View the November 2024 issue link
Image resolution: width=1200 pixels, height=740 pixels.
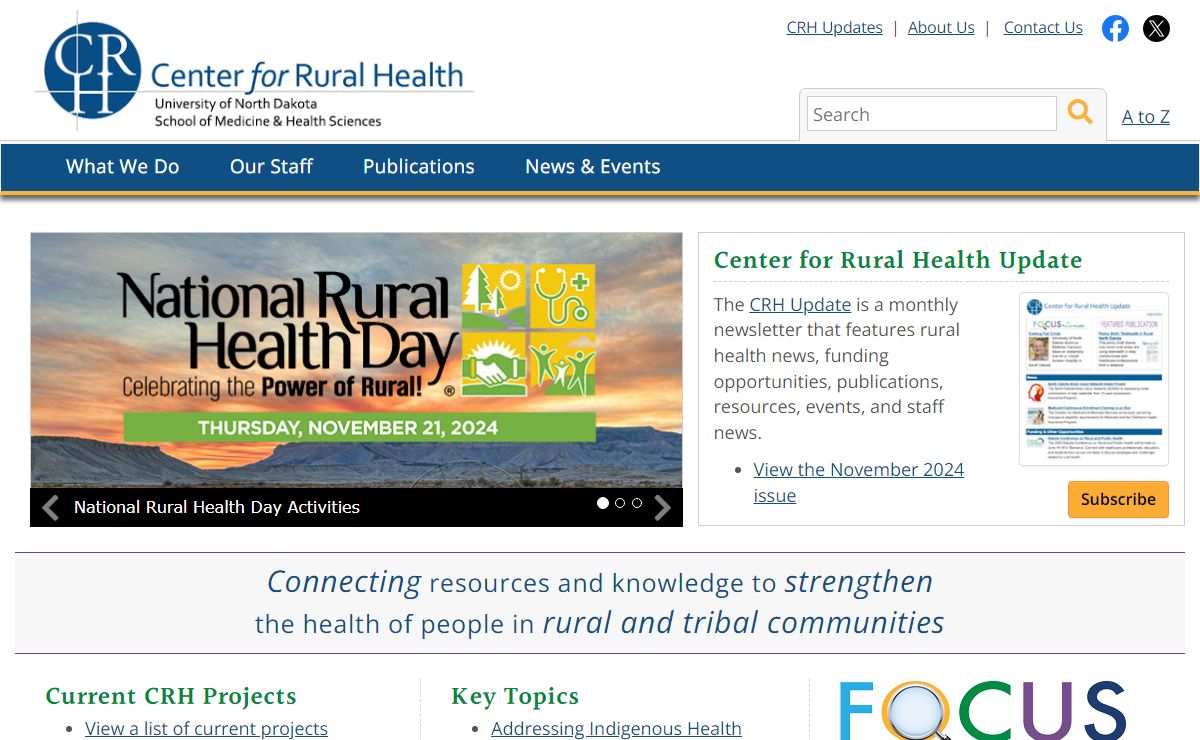(x=859, y=482)
